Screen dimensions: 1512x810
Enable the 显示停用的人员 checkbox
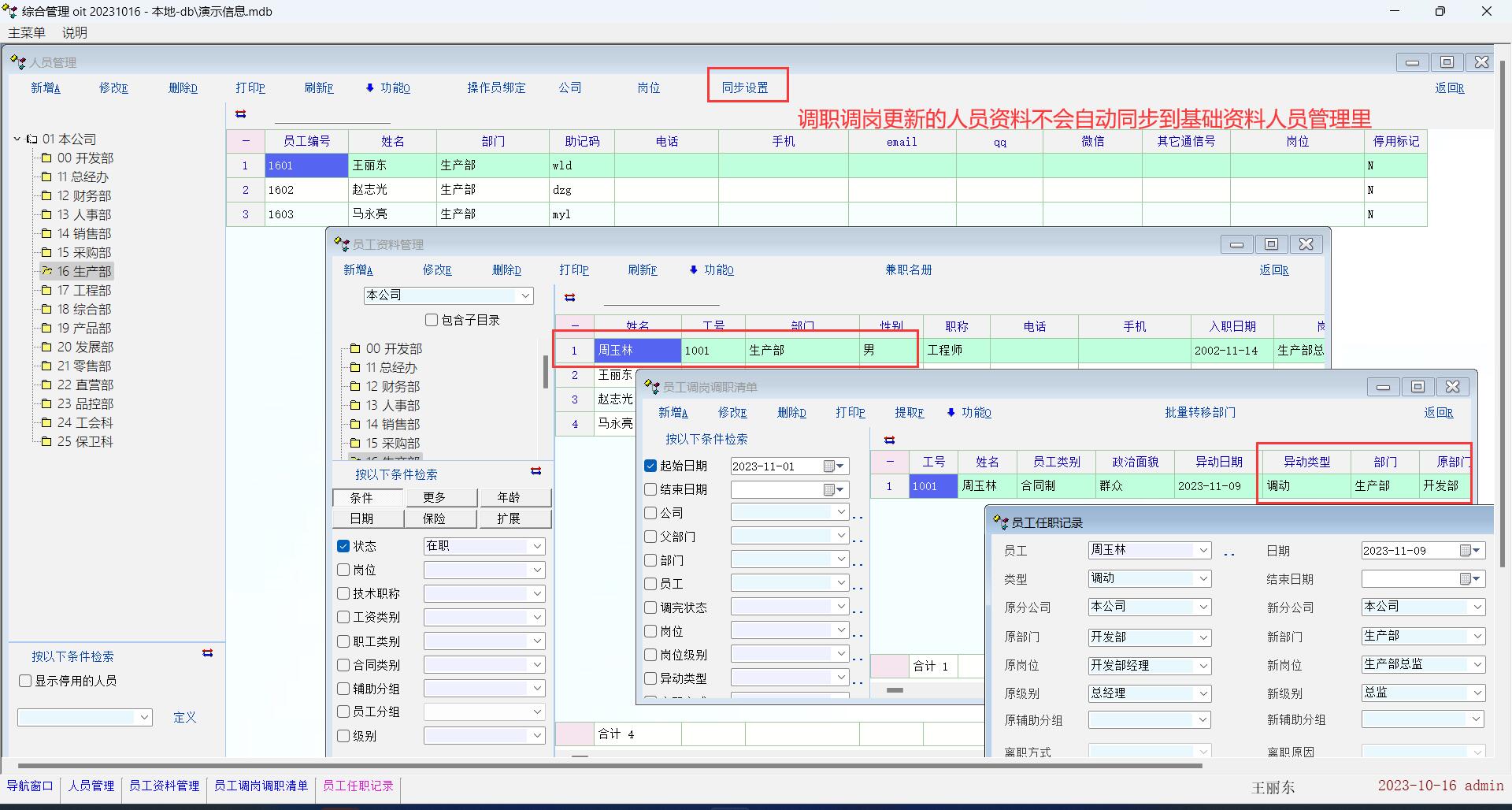[x=25, y=681]
